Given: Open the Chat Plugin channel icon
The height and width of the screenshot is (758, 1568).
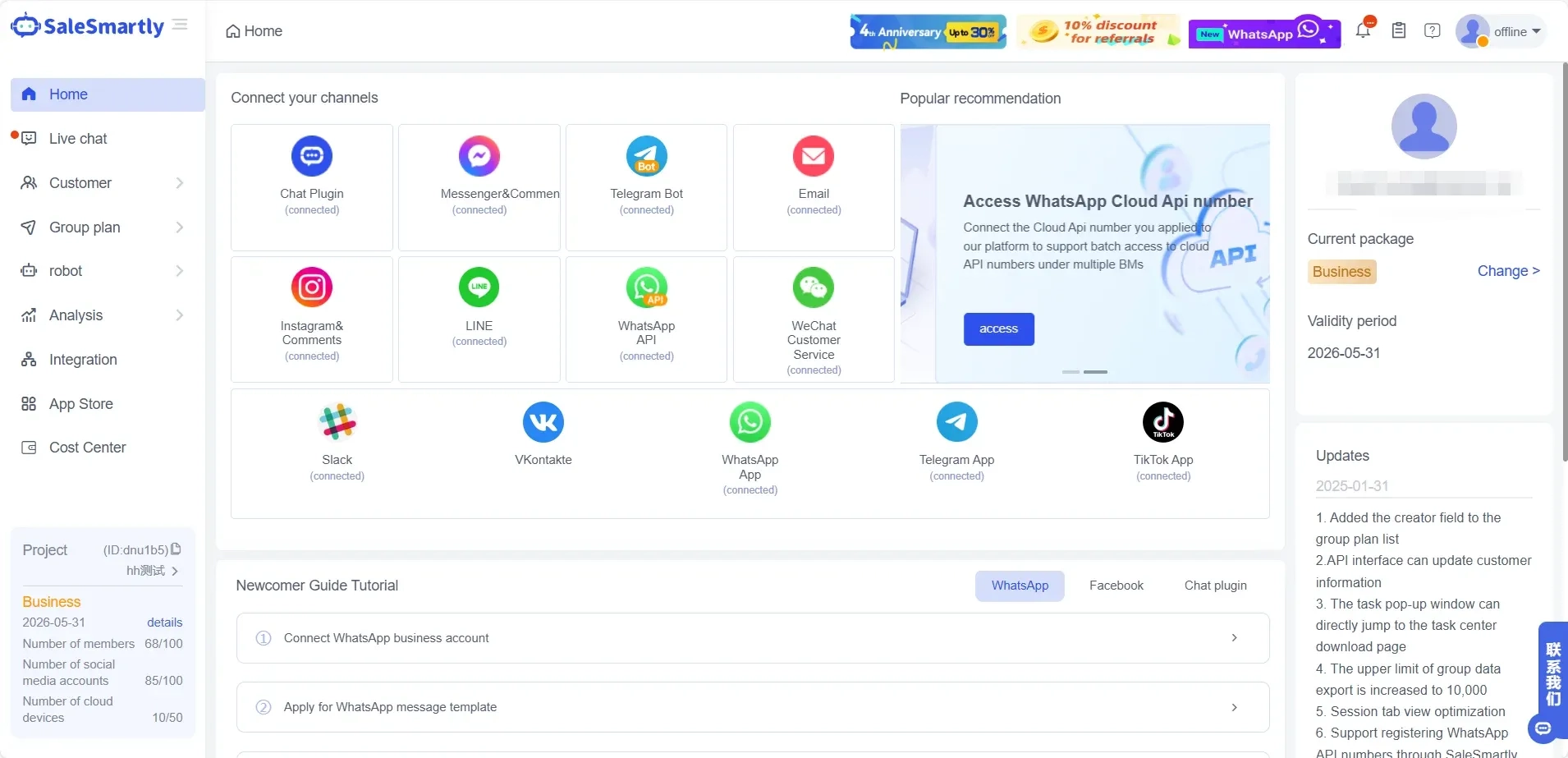Looking at the screenshot, I should 312,156.
